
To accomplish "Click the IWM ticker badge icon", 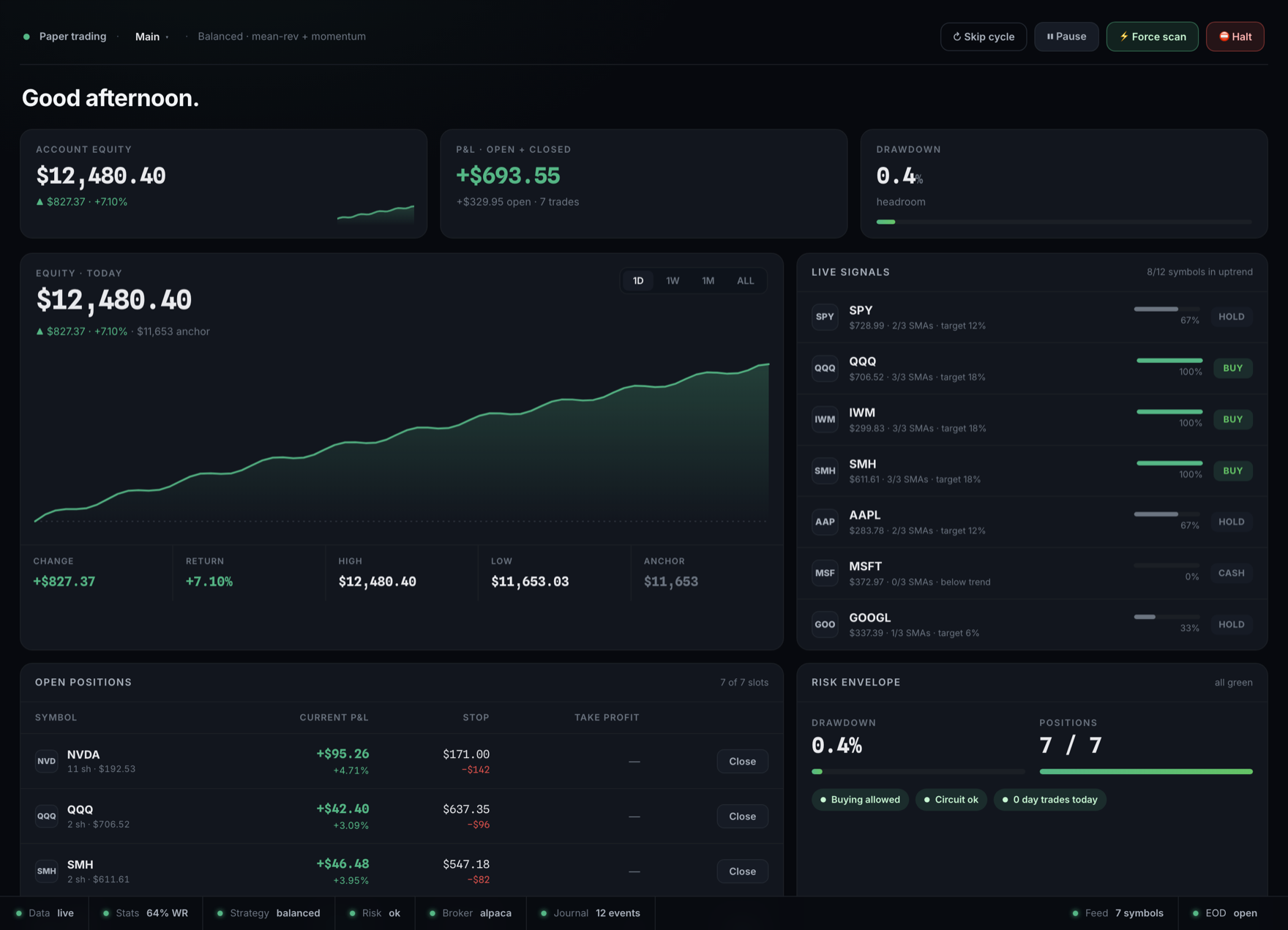I will (x=825, y=419).
